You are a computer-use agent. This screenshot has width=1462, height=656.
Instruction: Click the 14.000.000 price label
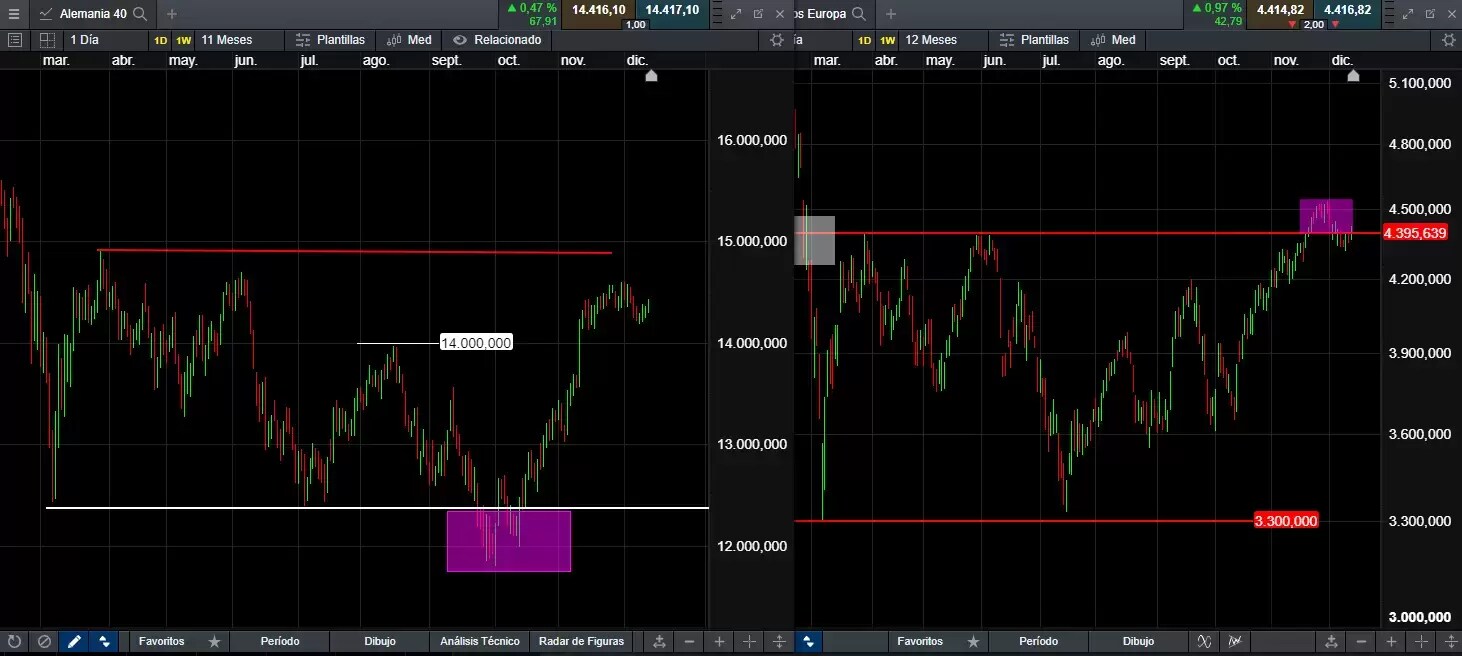(x=476, y=343)
